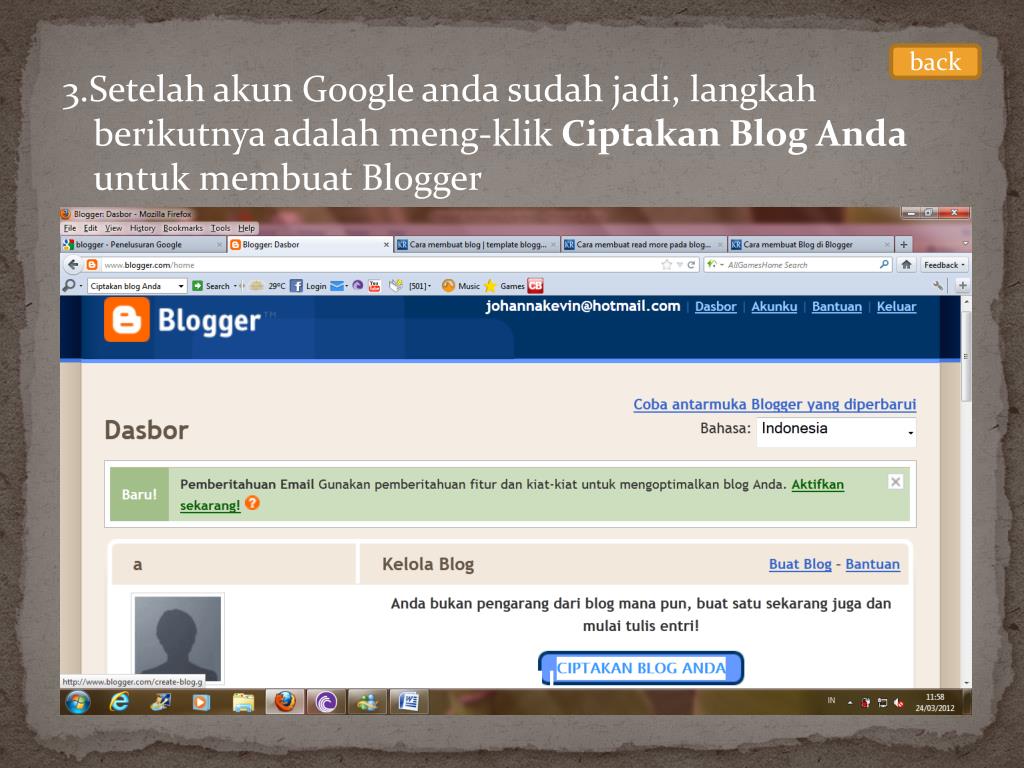
Task: Open the Bahasa Indonesia language dropdown
Action: [836, 432]
